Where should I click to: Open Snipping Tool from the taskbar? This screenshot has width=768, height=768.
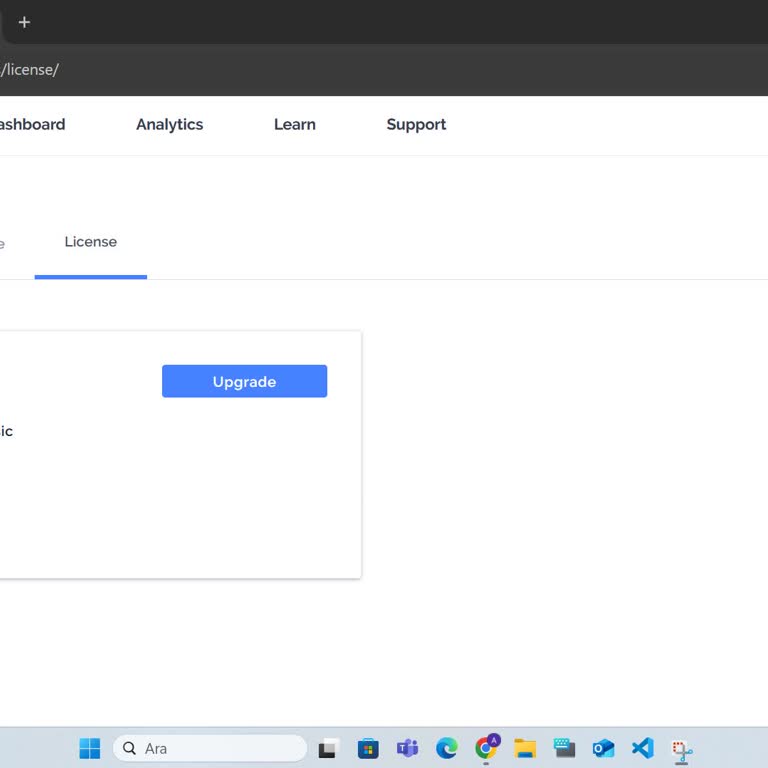point(682,749)
